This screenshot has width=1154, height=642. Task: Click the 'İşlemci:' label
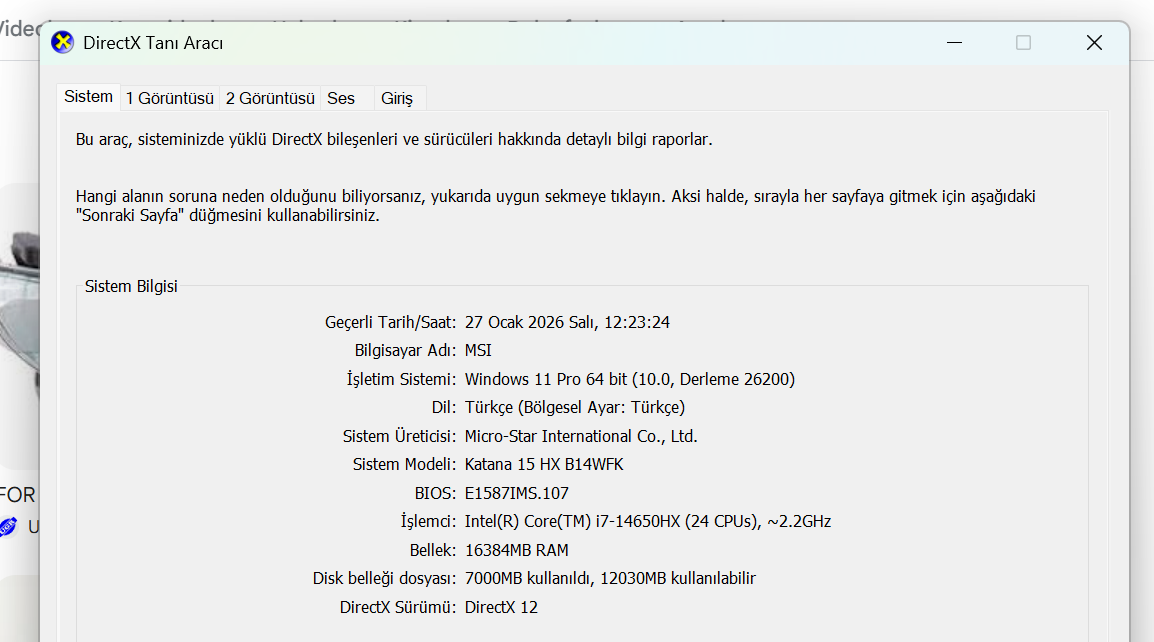428,521
